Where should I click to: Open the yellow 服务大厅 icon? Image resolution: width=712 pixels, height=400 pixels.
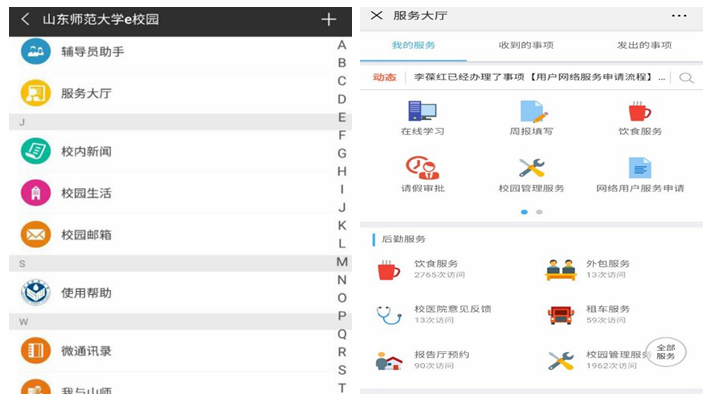pyautogui.click(x=35, y=93)
